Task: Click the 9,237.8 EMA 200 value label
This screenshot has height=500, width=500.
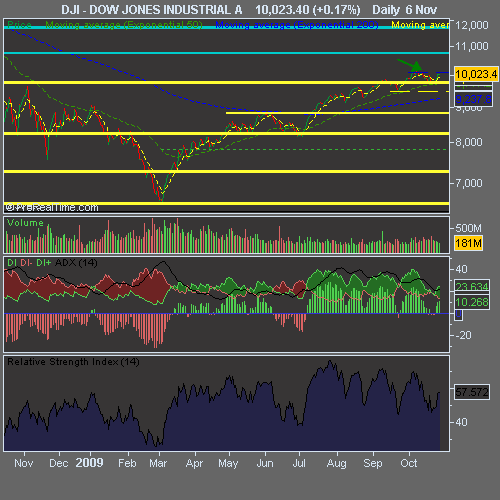Action: click(473, 99)
